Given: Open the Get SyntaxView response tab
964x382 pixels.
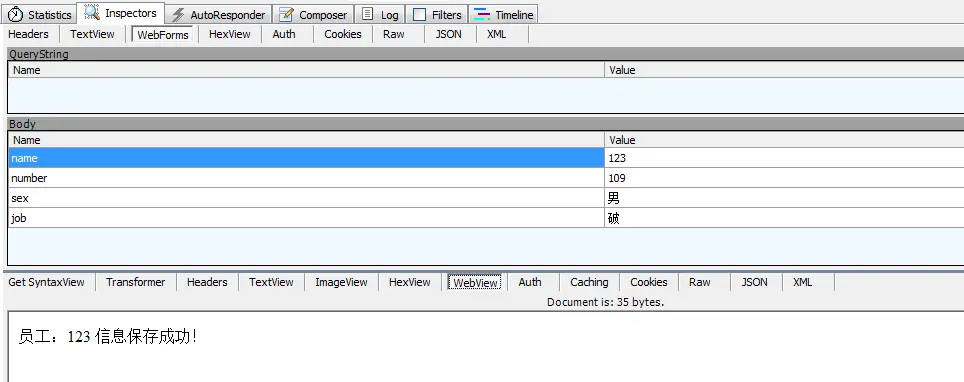Looking at the screenshot, I should [47, 282].
